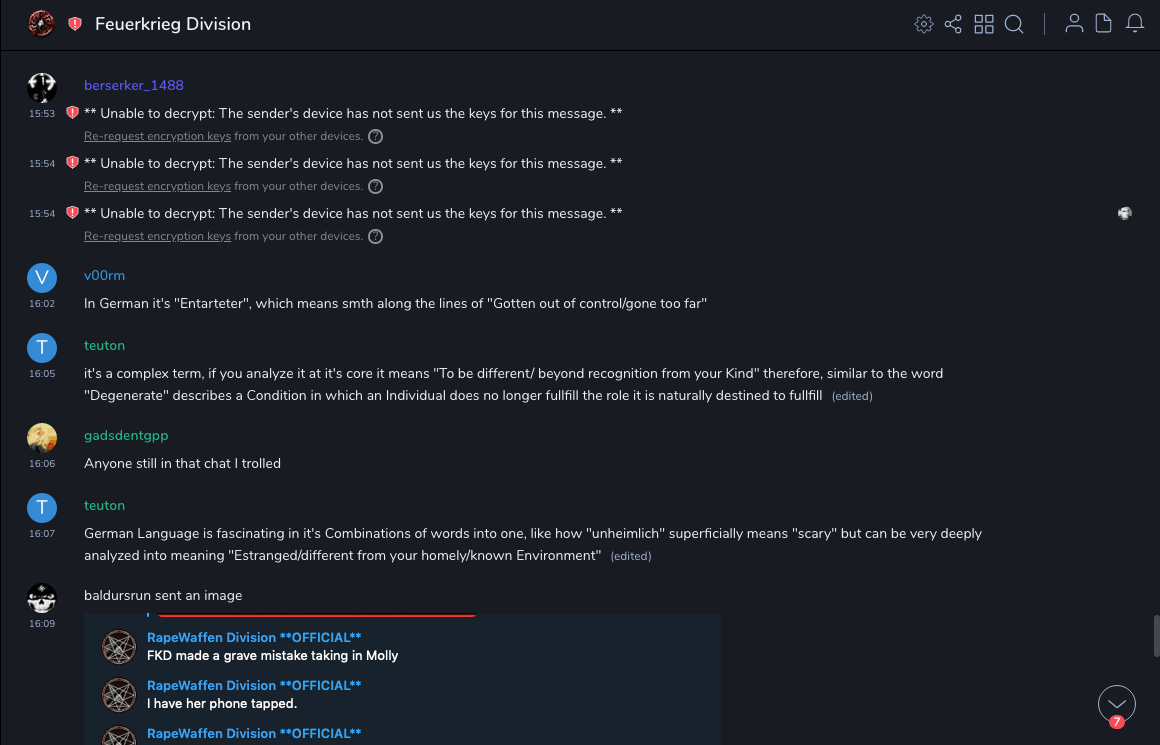1160x745 pixels.
Task: Re-request encryption keys for last undecryptable message
Action: pyautogui.click(x=157, y=236)
